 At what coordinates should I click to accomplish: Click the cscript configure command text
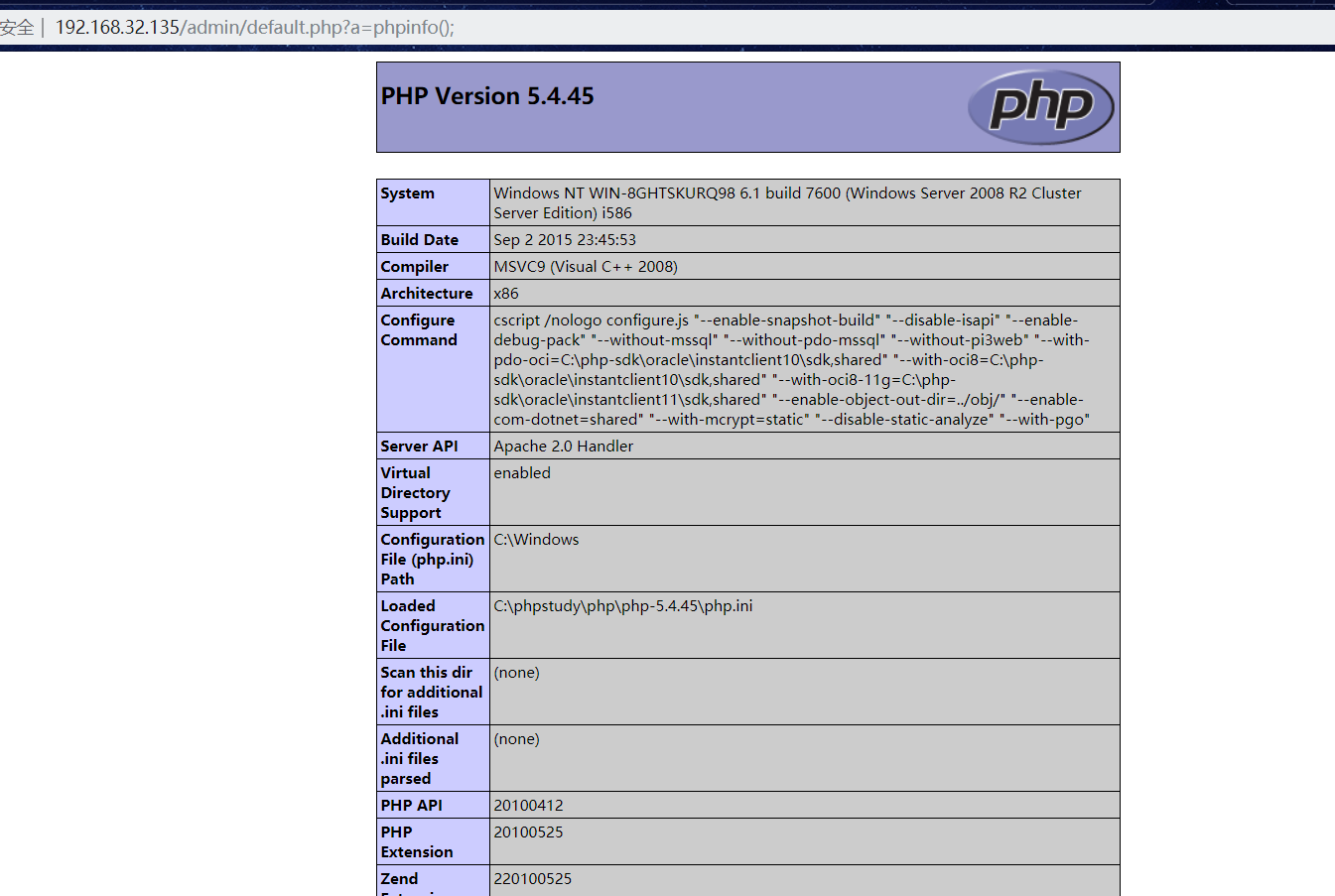791,369
